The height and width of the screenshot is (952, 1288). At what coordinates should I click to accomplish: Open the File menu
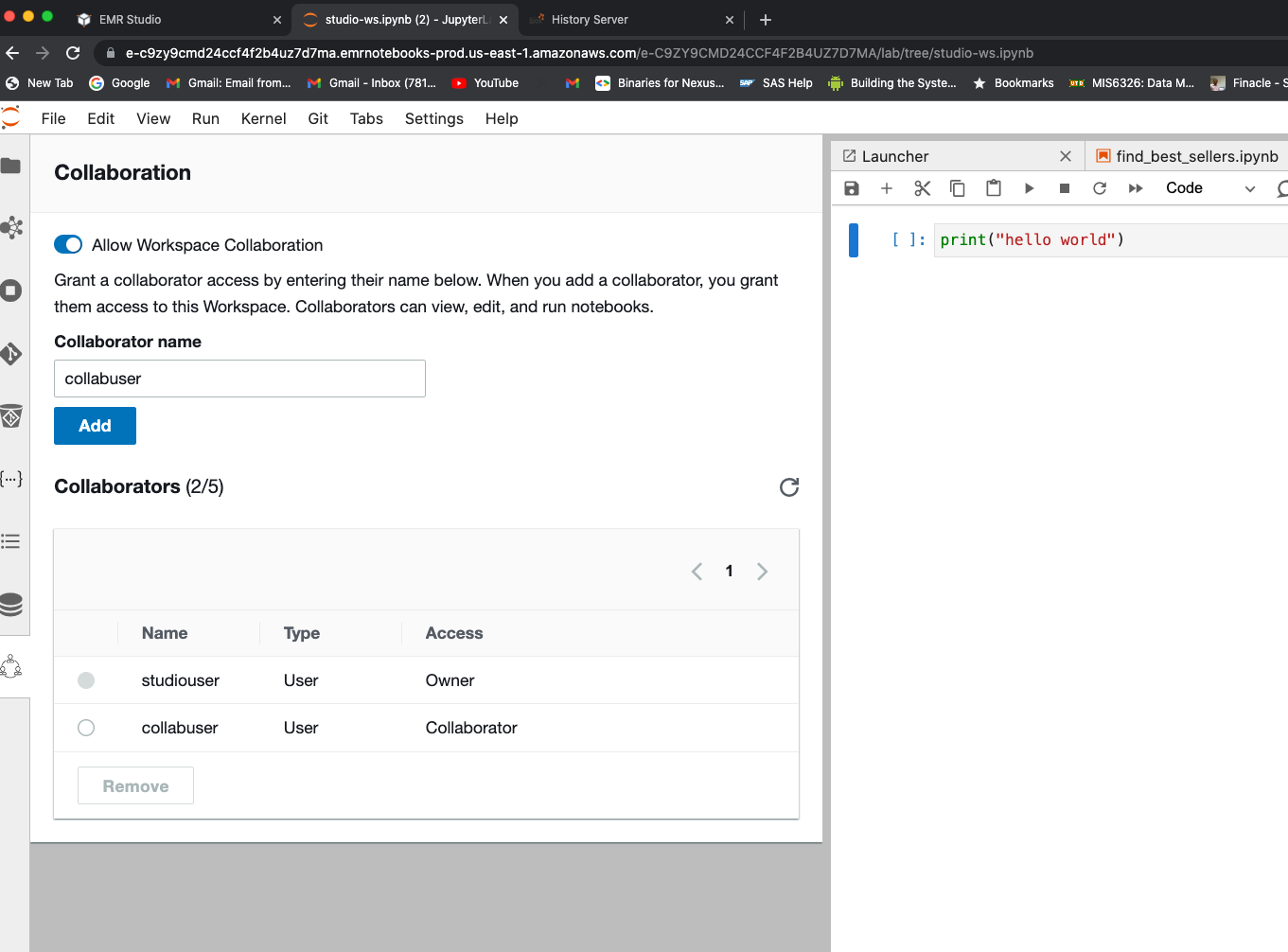click(x=54, y=118)
